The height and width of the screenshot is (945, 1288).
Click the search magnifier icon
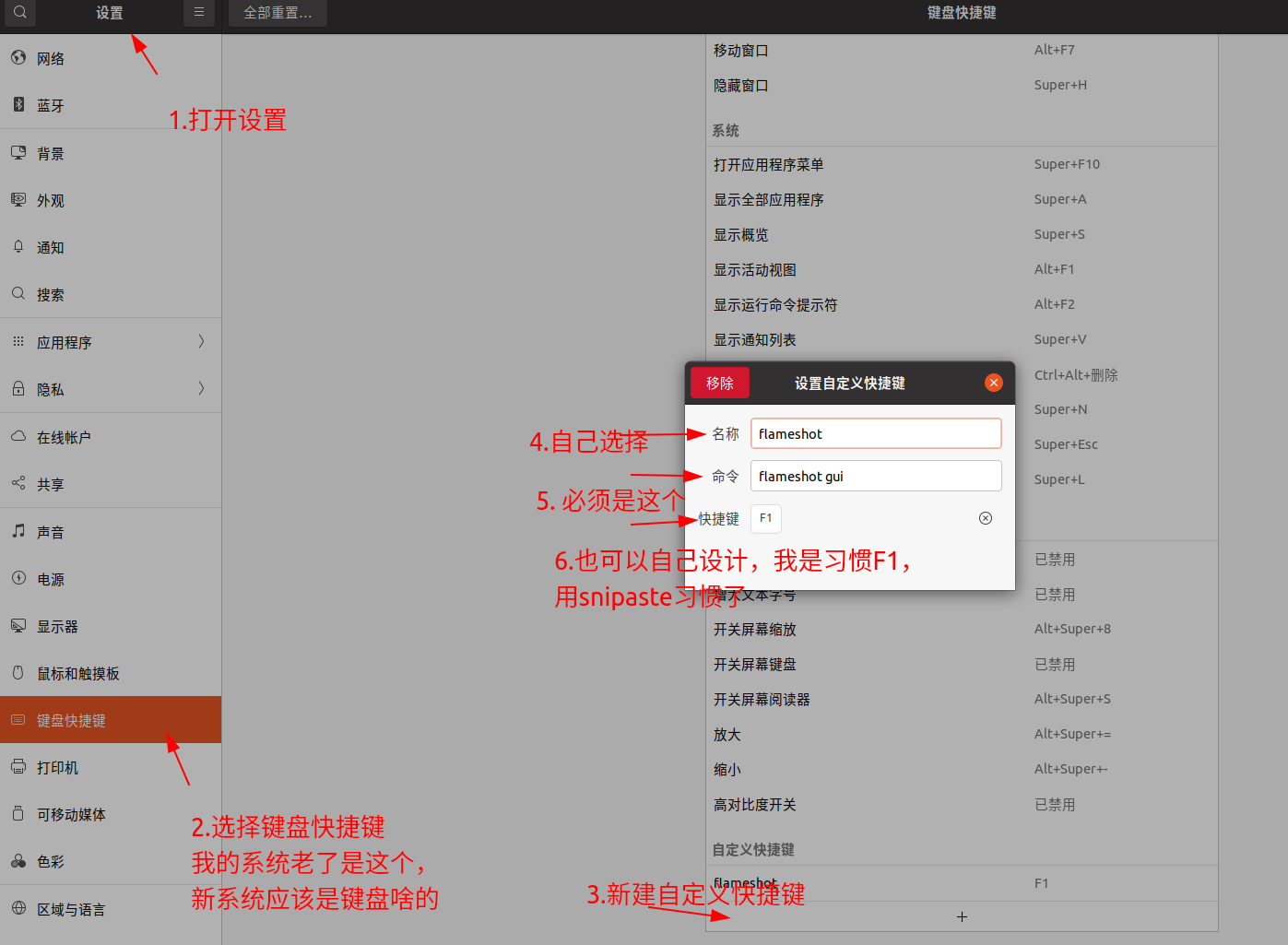[x=18, y=14]
